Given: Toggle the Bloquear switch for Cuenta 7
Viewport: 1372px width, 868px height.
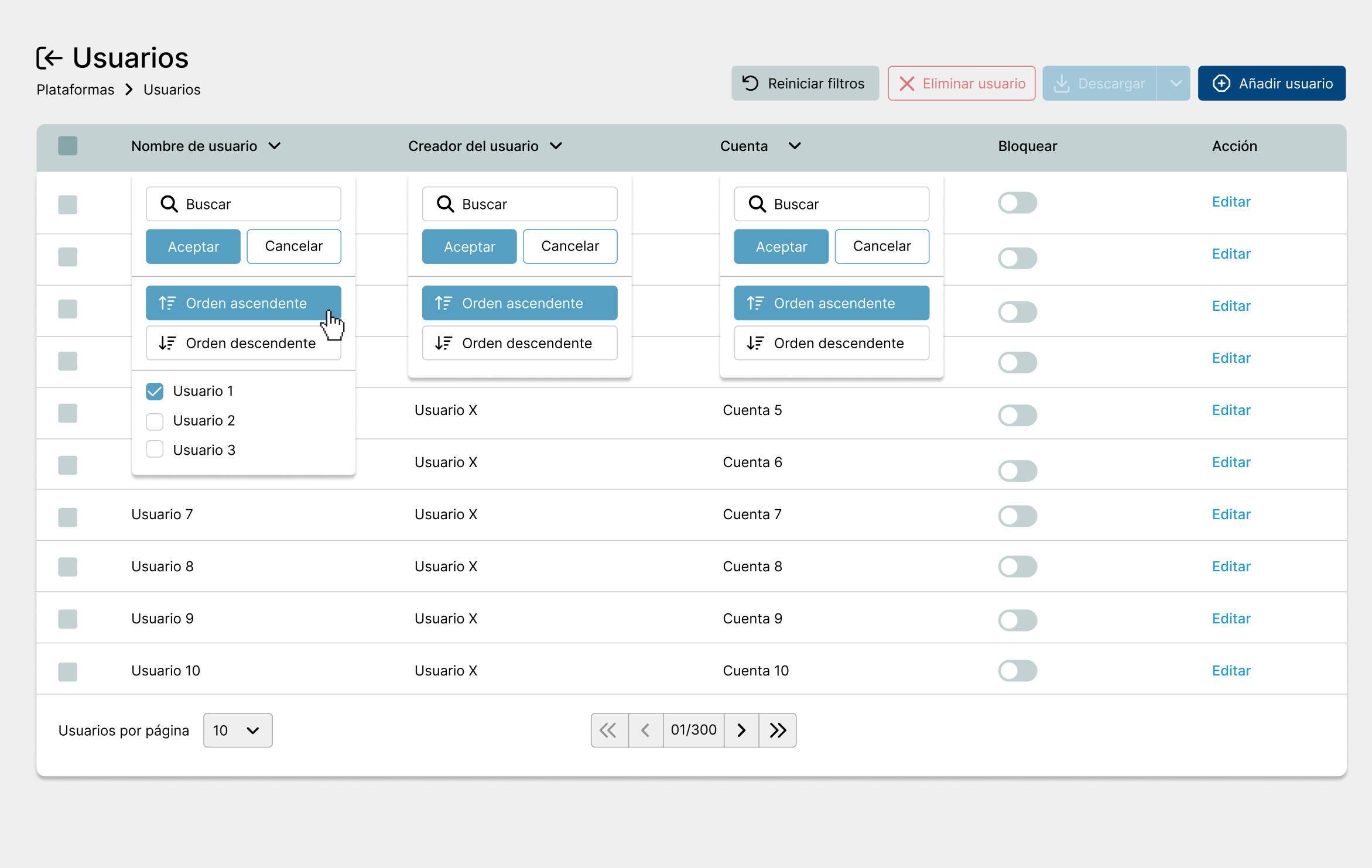Looking at the screenshot, I should tap(1017, 516).
